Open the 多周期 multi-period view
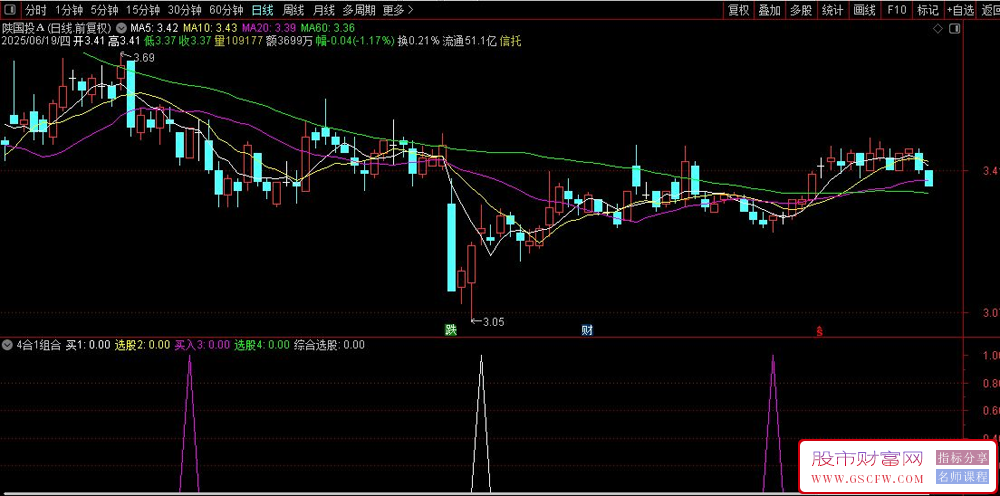Screen dimensions: 1000x496 click(x=358, y=10)
